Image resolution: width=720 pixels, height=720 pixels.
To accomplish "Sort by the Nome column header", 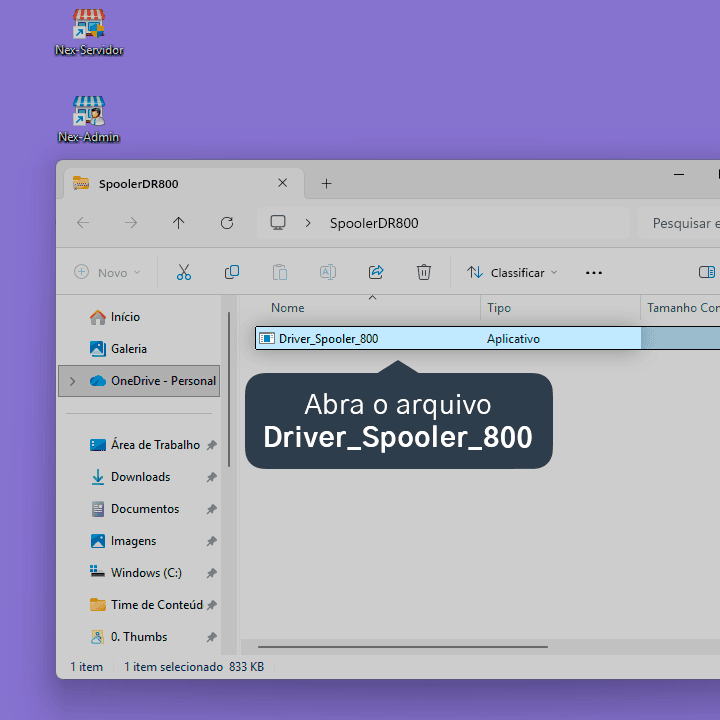I will 287,308.
